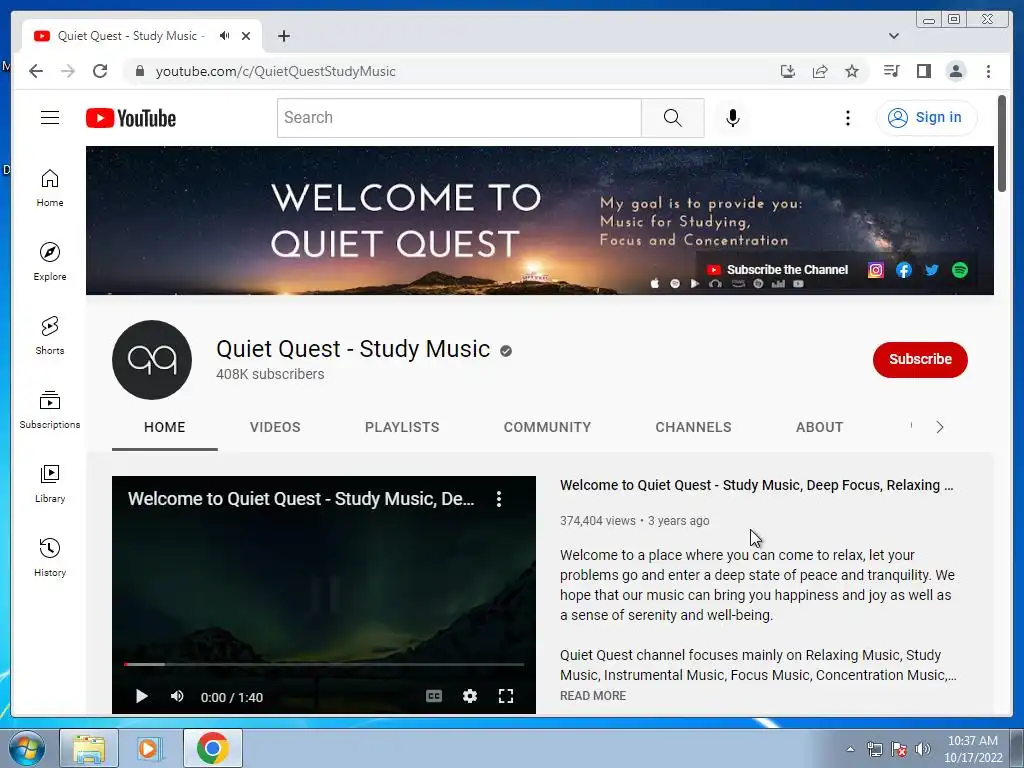Open the Instagram link on banner

coord(876,270)
